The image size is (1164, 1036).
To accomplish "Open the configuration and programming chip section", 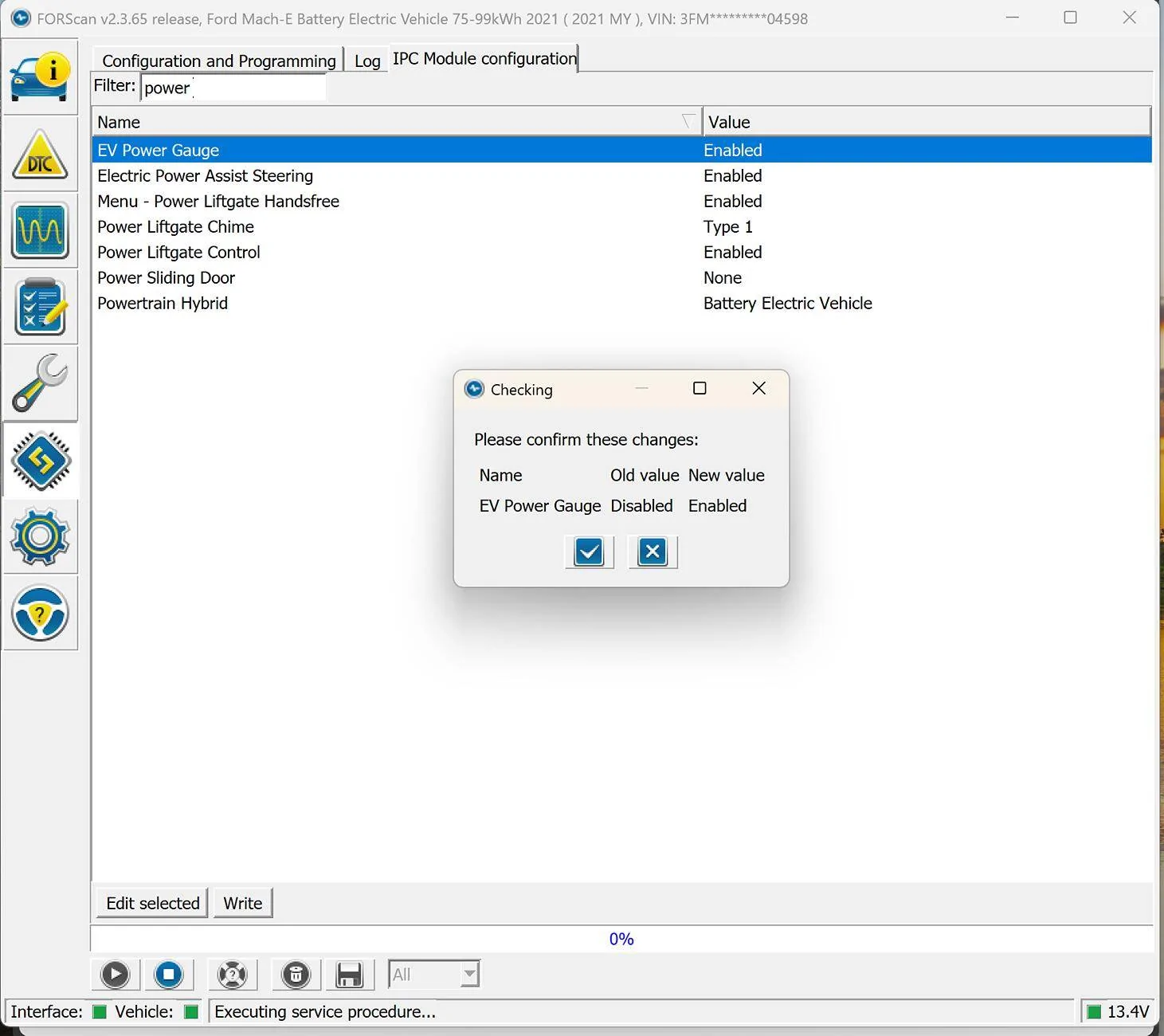I will [40, 461].
